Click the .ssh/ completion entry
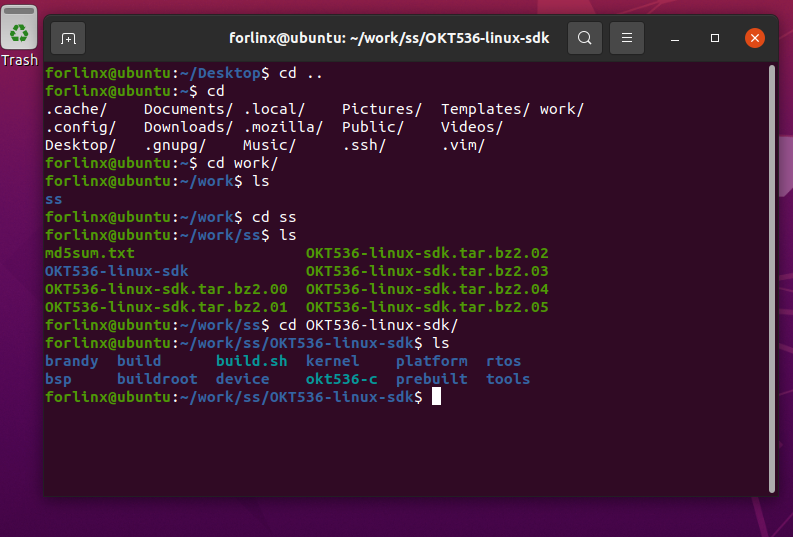The height and width of the screenshot is (537, 793). 364,145
